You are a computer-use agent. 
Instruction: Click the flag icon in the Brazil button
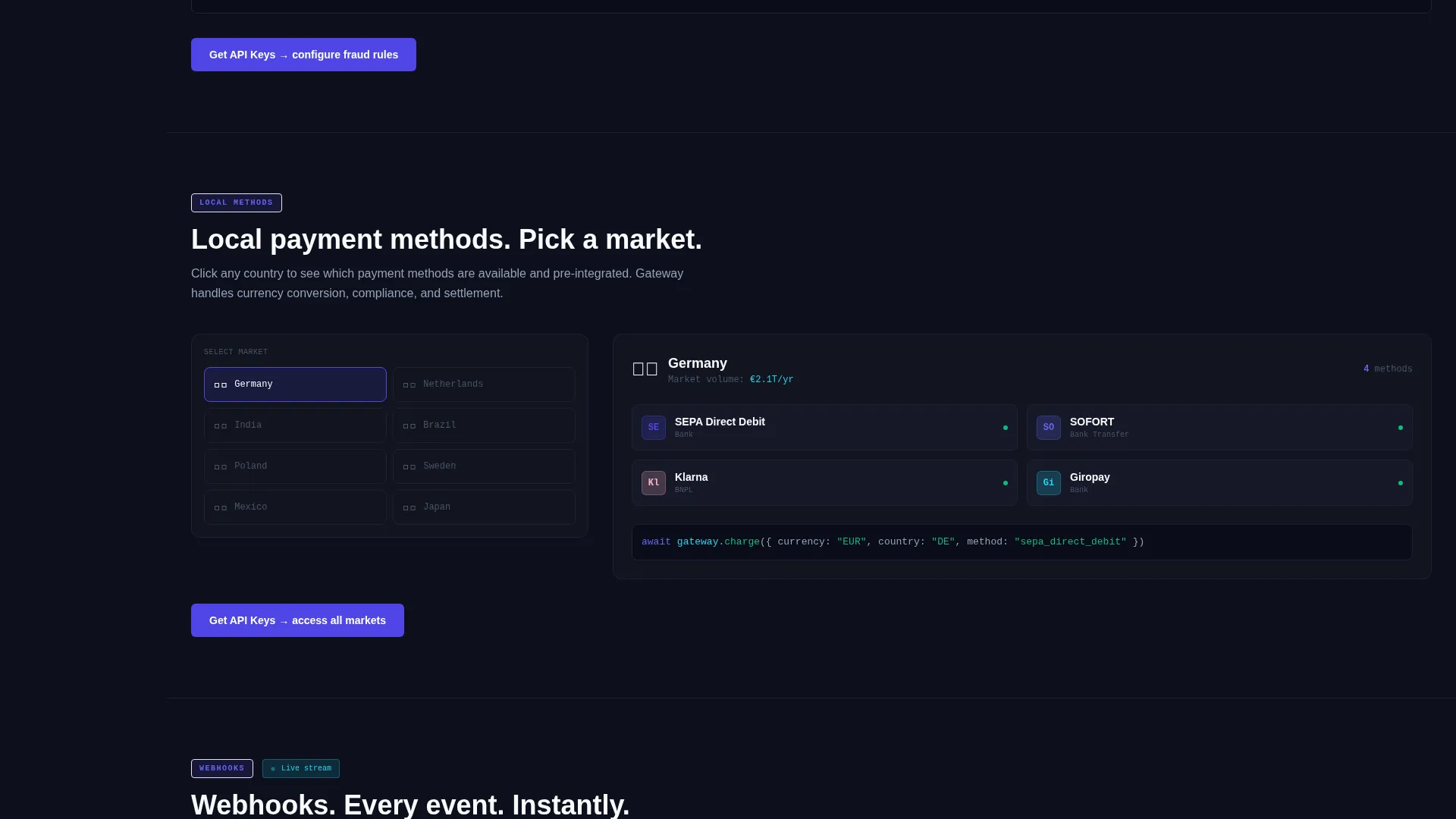click(409, 426)
